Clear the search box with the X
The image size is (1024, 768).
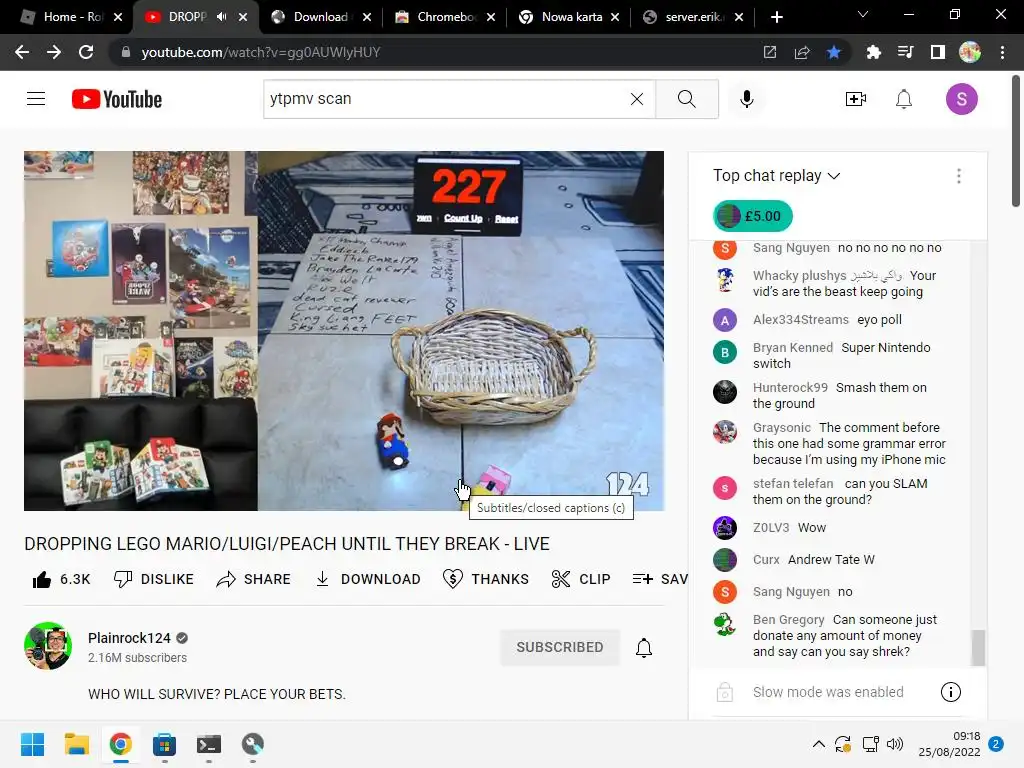[637, 99]
